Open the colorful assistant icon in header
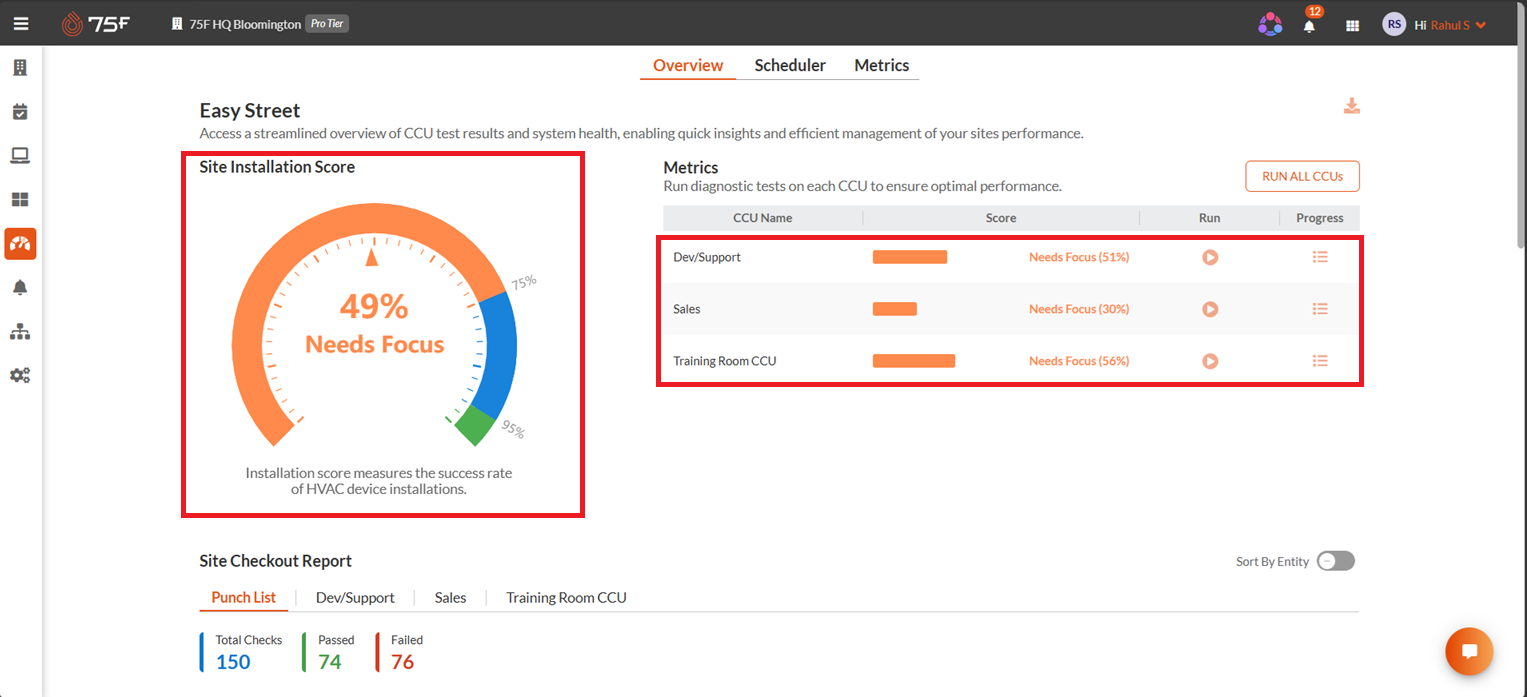Screen dimensions: 1527x697 [1270, 25]
